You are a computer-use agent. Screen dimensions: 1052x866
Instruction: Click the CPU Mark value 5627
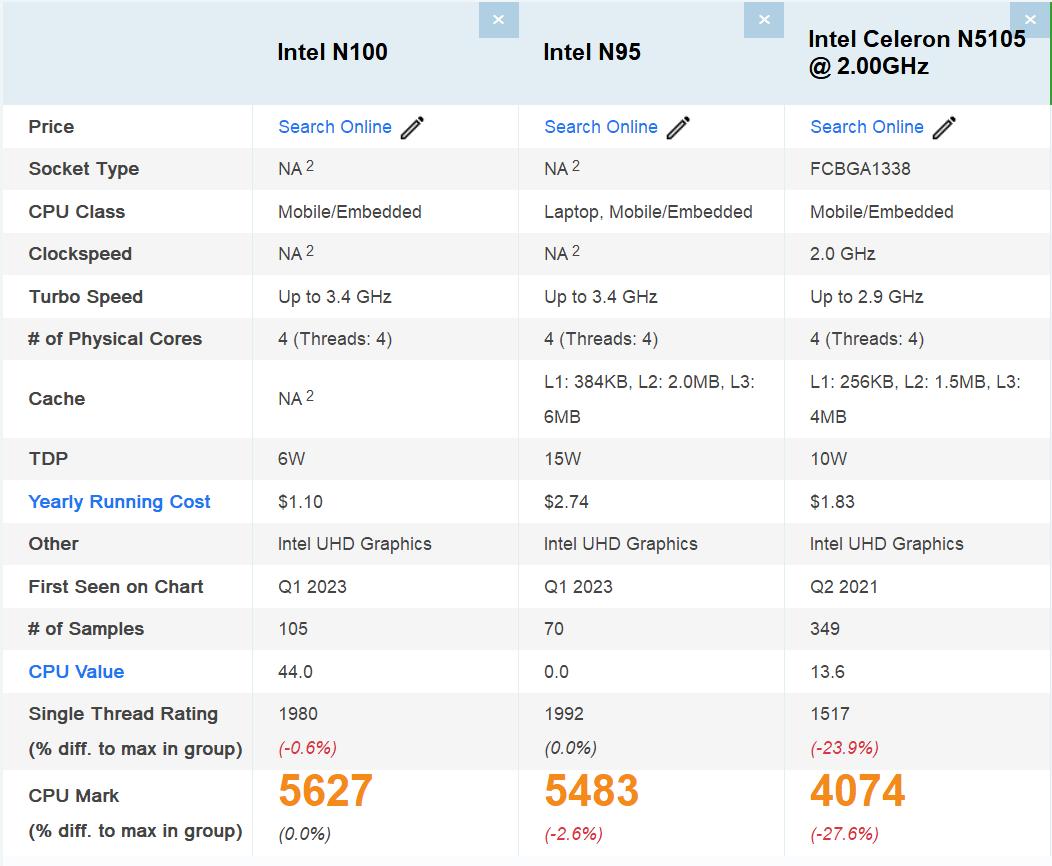click(324, 791)
